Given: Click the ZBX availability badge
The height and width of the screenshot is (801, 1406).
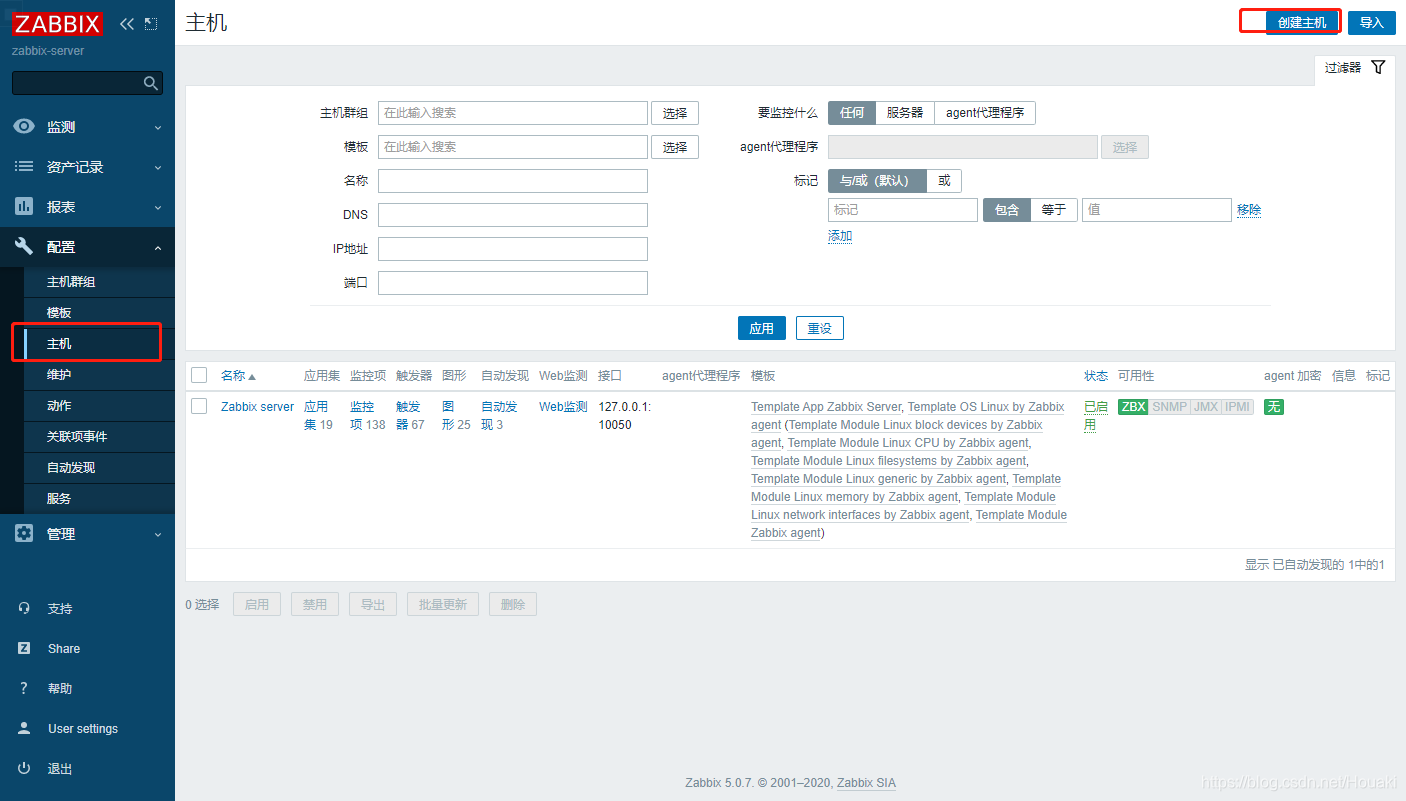Looking at the screenshot, I should point(1133,407).
